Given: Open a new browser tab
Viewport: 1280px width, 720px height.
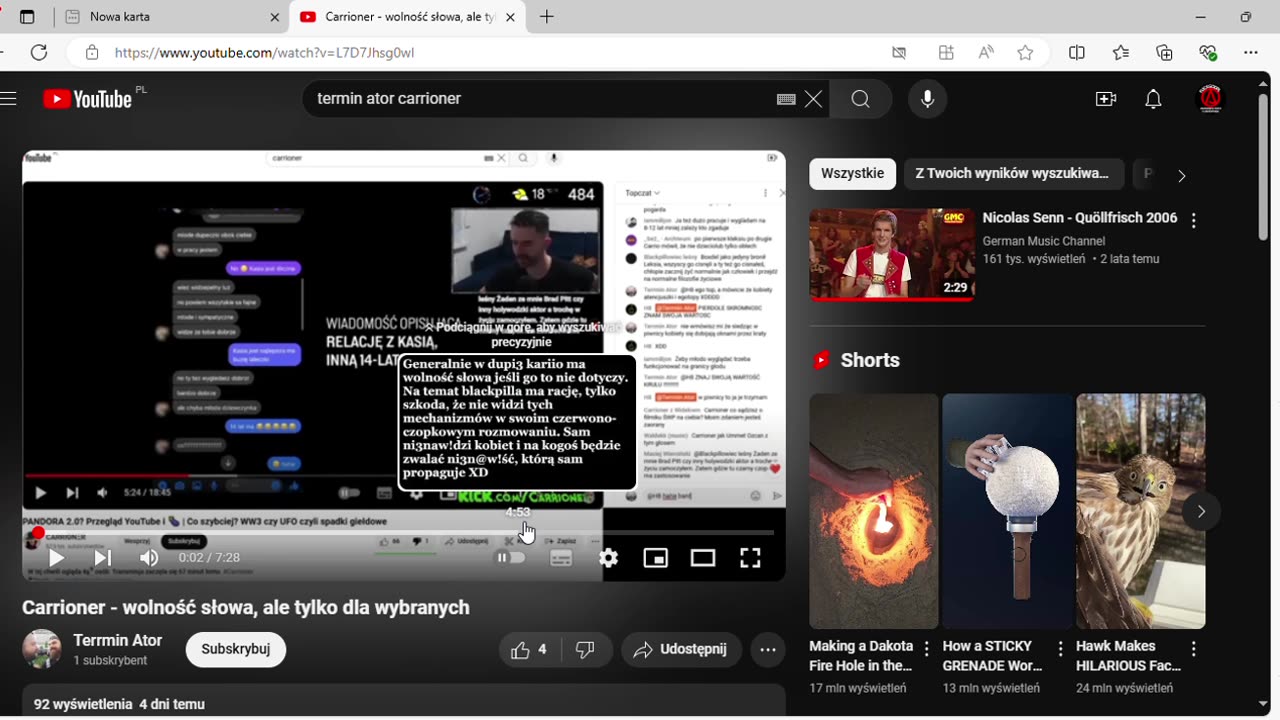Looking at the screenshot, I should point(547,17).
